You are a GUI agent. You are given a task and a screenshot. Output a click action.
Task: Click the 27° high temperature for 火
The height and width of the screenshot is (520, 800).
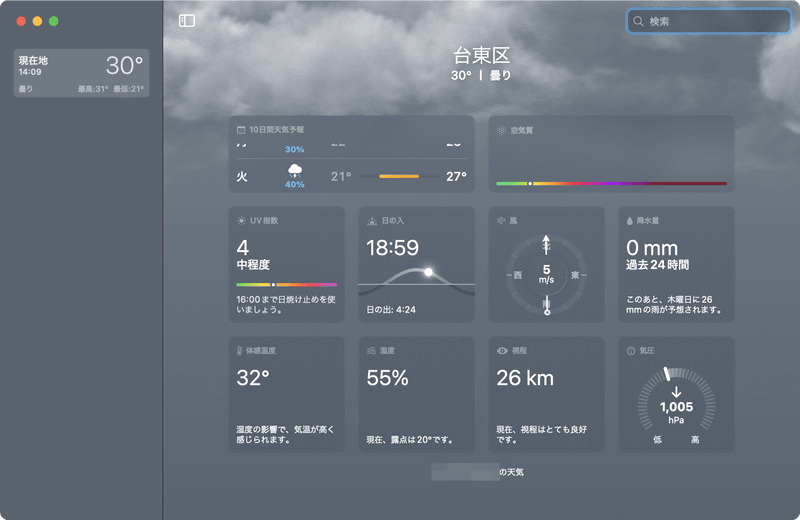pos(456,177)
